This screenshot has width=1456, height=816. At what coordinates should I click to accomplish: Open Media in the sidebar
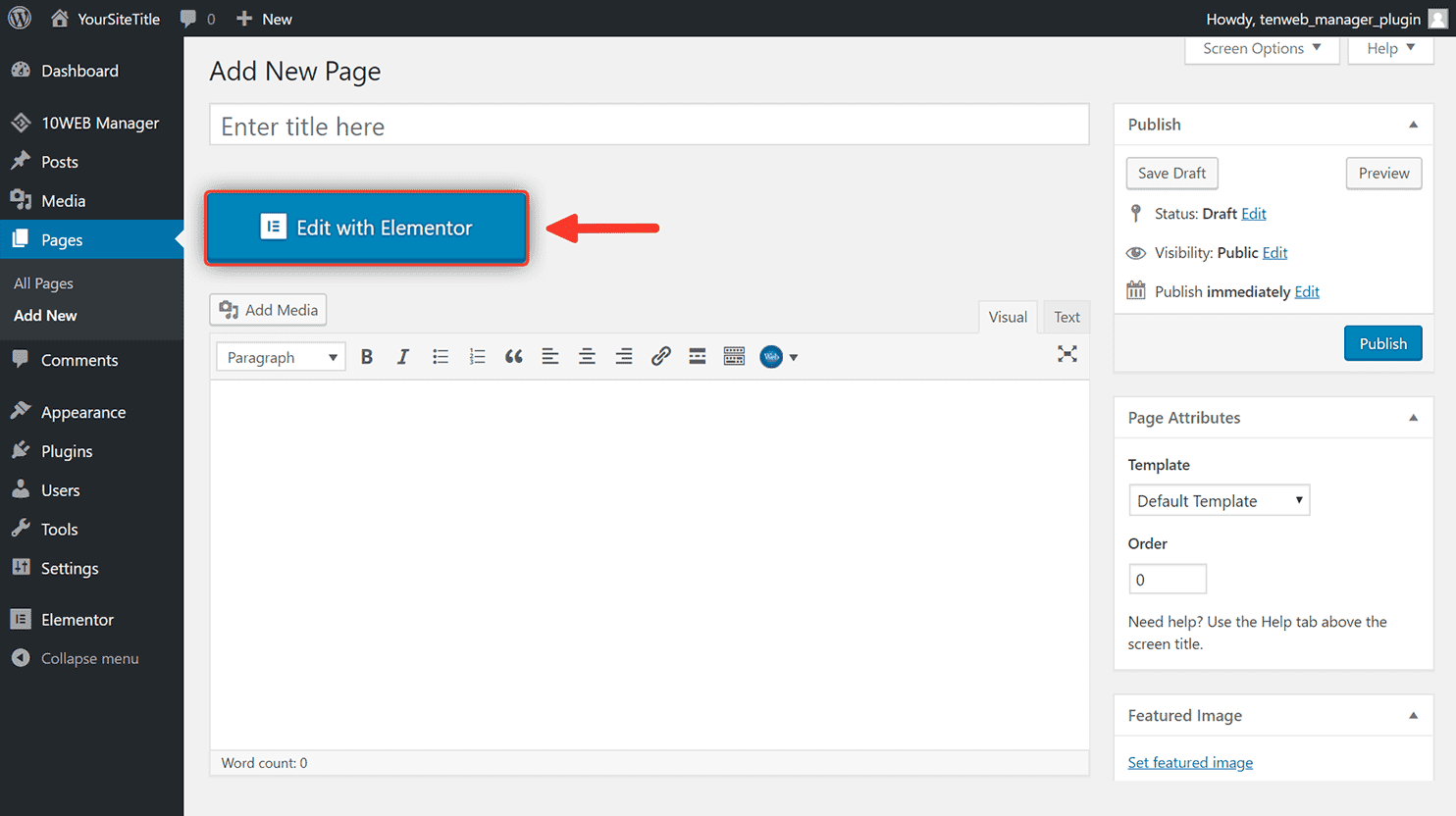click(x=91, y=201)
